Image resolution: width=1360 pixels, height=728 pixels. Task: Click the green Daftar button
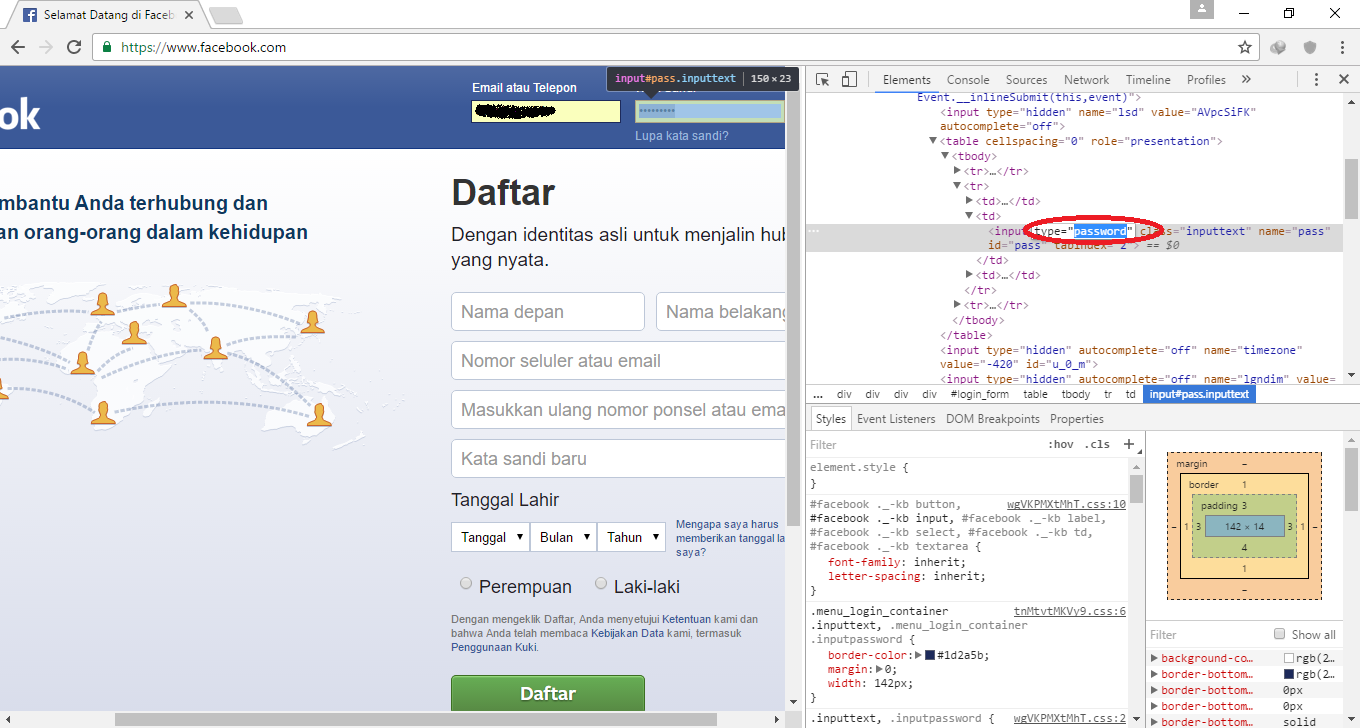(548, 694)
